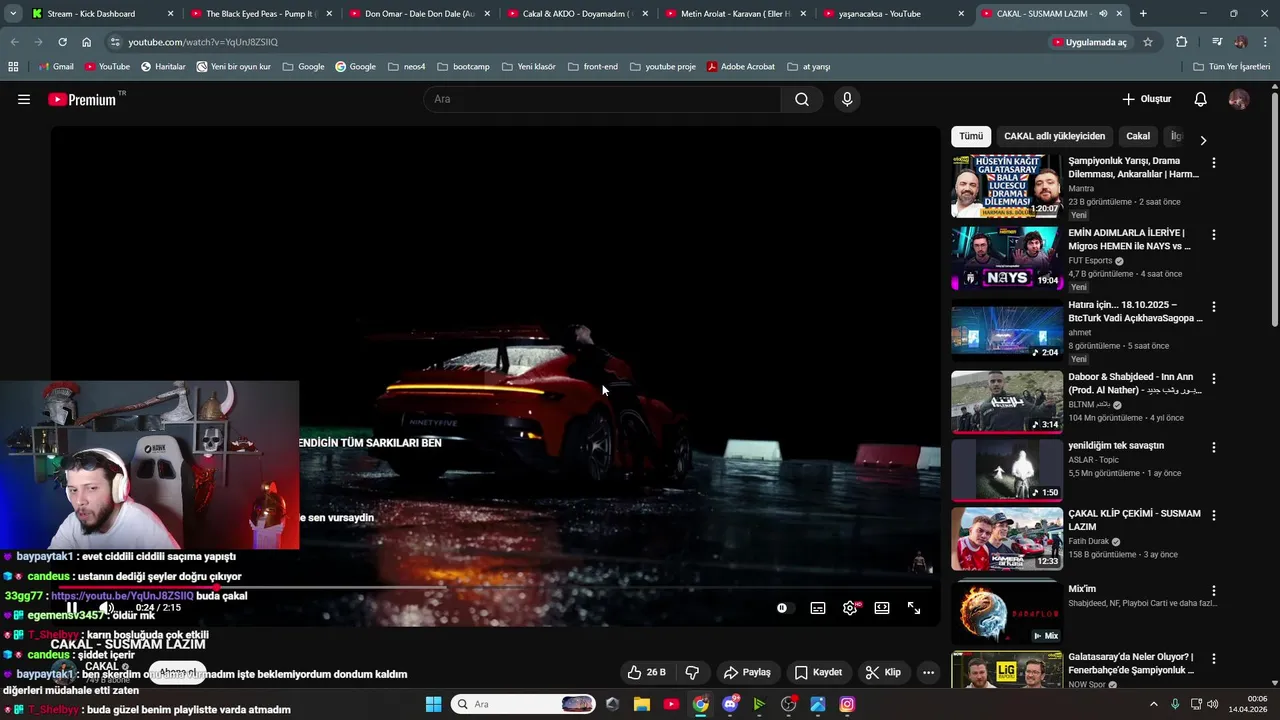Screen dimensions: 1280x720
Task: Go to the browser home page
Action: 87,42
